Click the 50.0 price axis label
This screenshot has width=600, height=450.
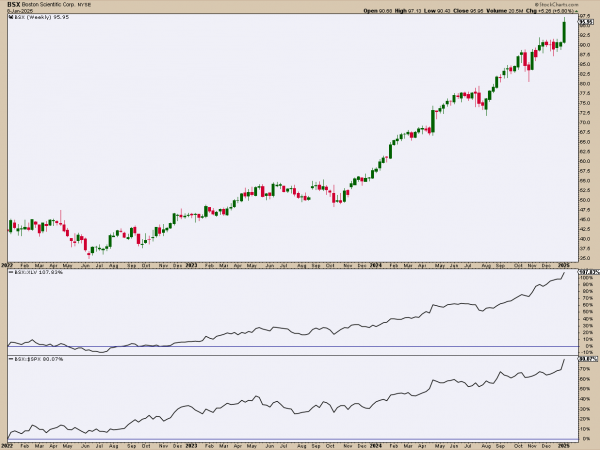coord(584,200)
